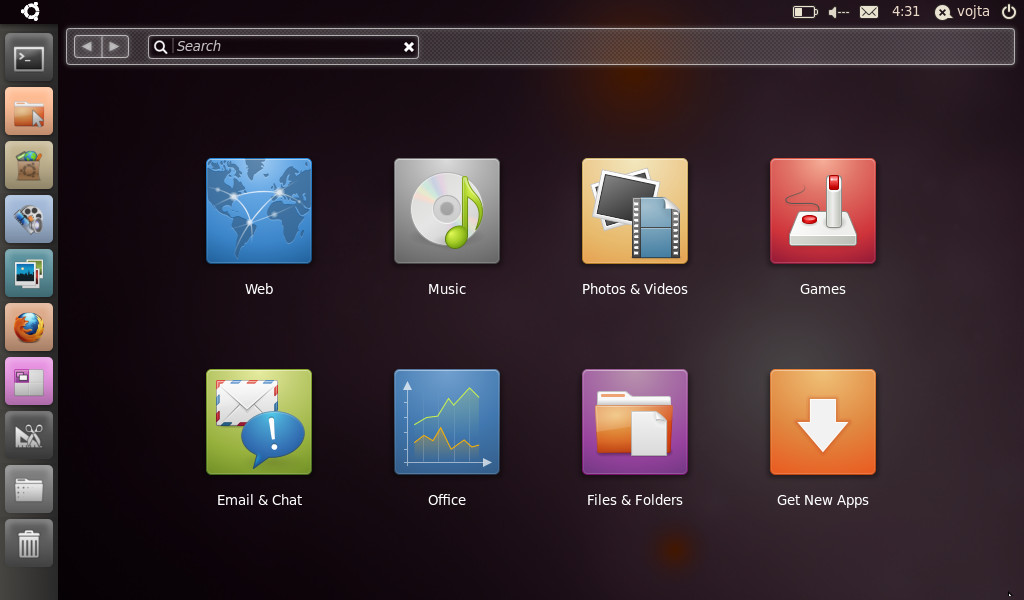
Task: Focus the Search input field
Action: pos(285,46)
